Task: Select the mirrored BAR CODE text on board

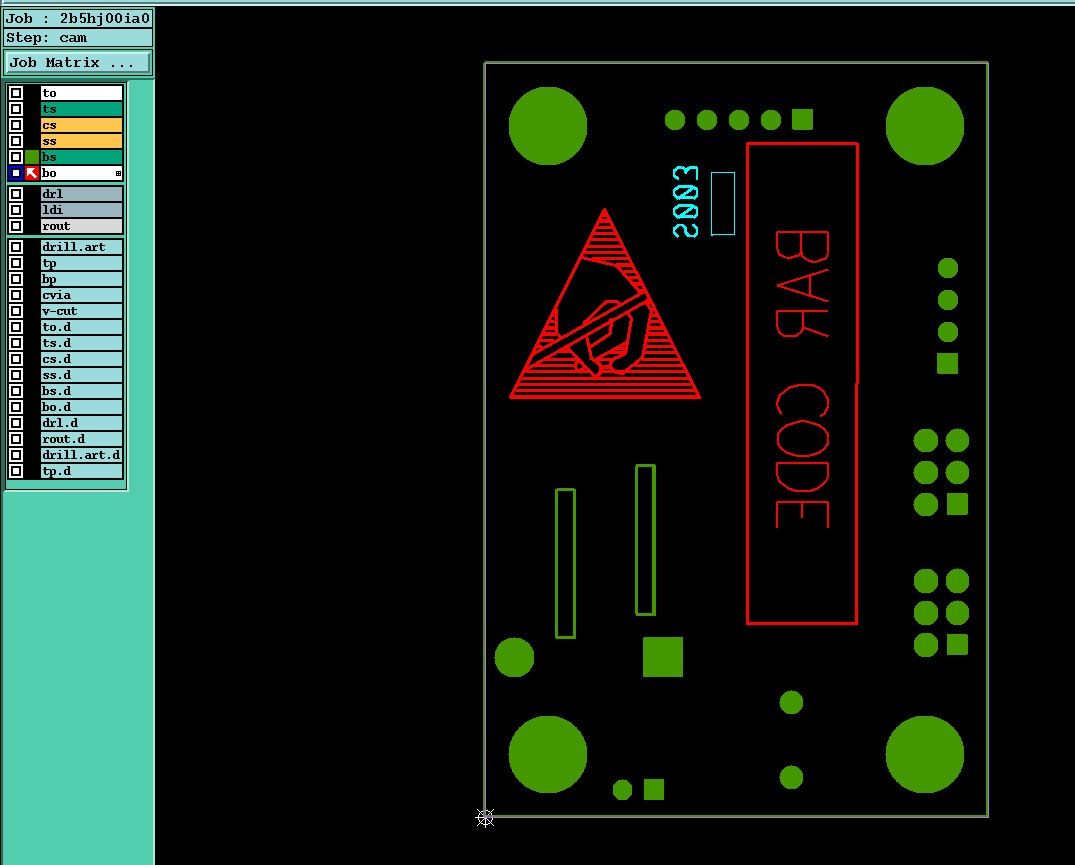Action: pyautogui.click(x=802, y=380)
